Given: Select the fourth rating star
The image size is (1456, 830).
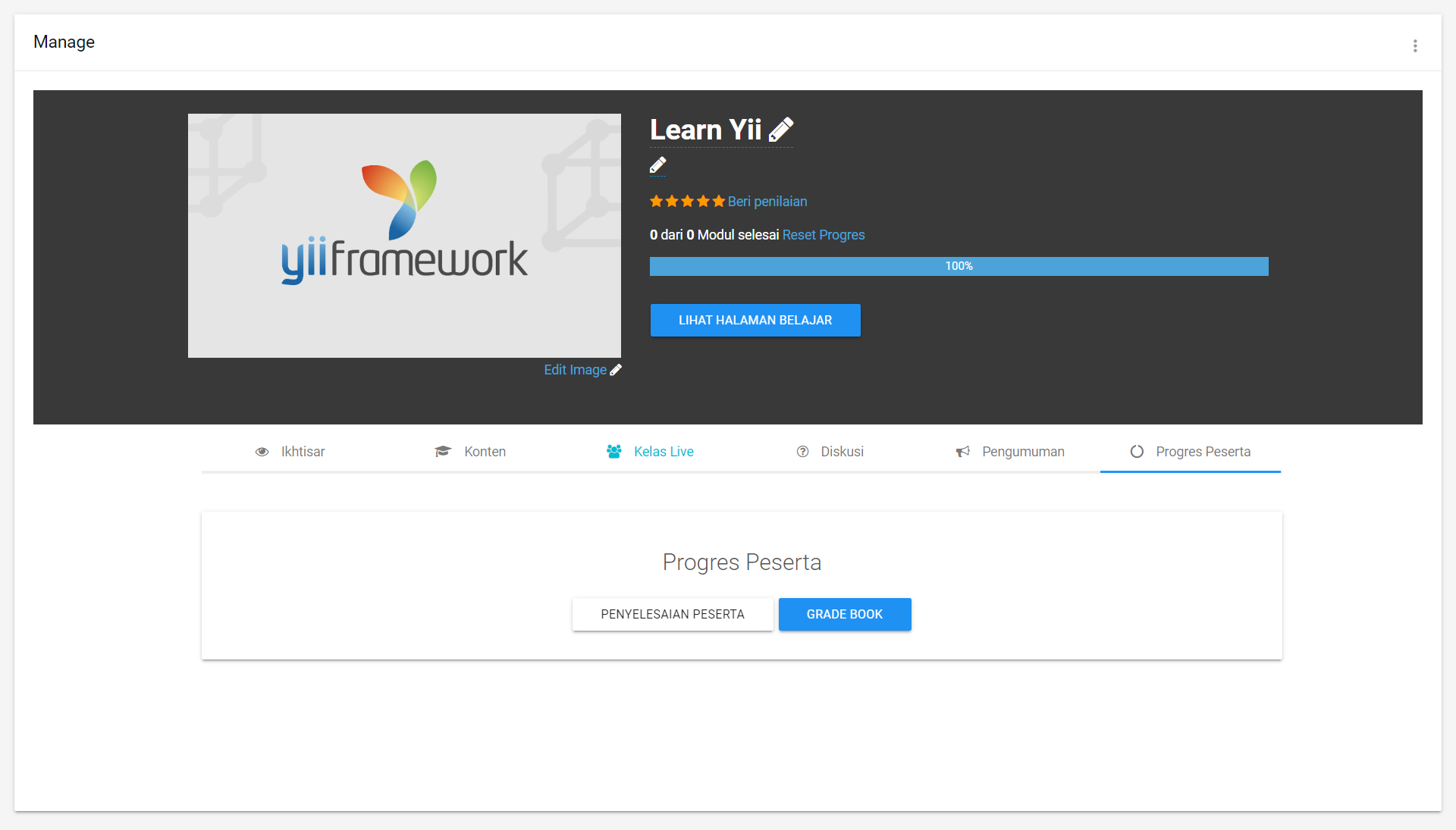Looking at the screenshot, I should point(703,202).
